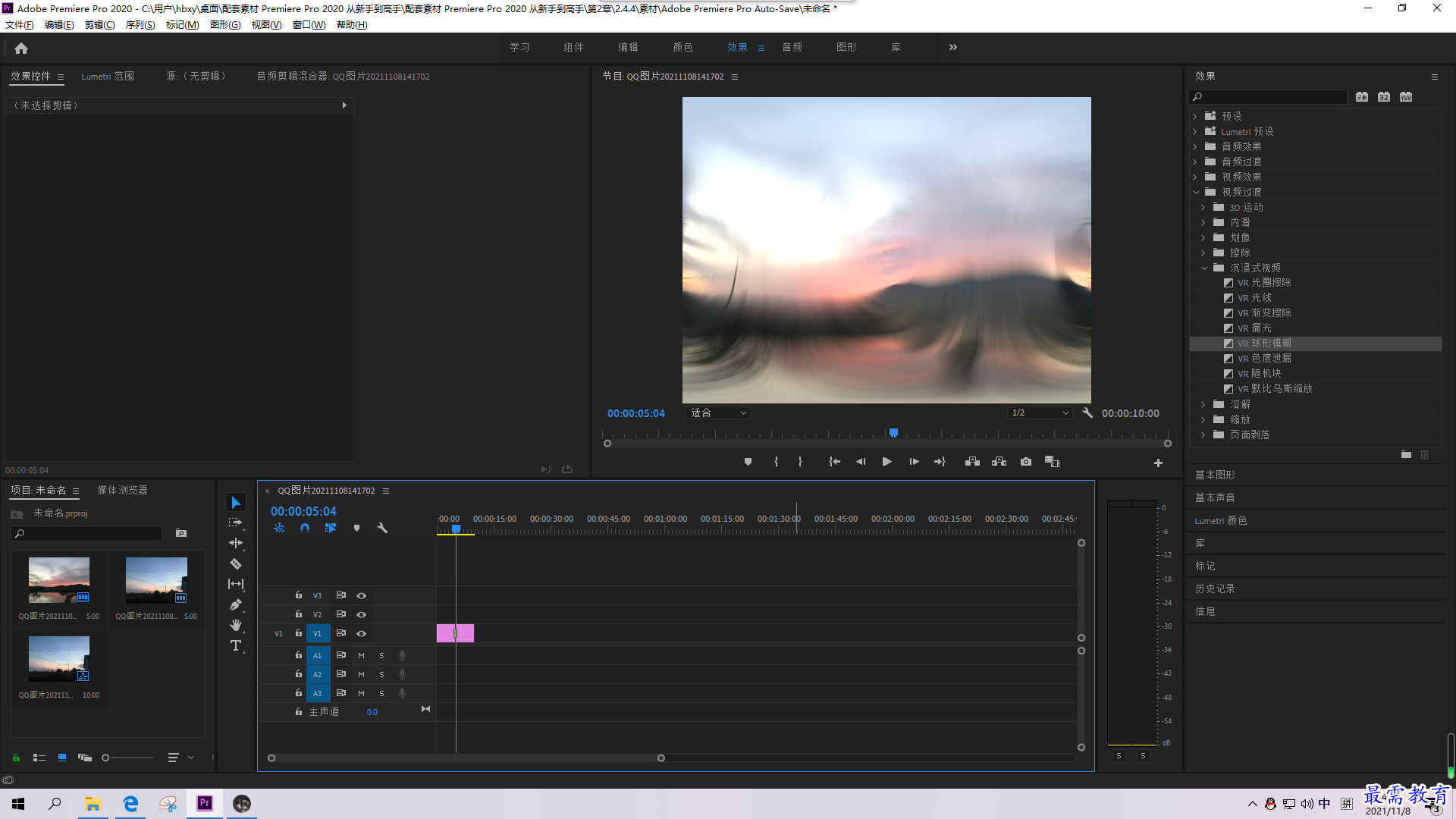Viewport: 1456px width, 819px height.
Task: Click accelerated effects filter icon
Action: click(1362, 97)
